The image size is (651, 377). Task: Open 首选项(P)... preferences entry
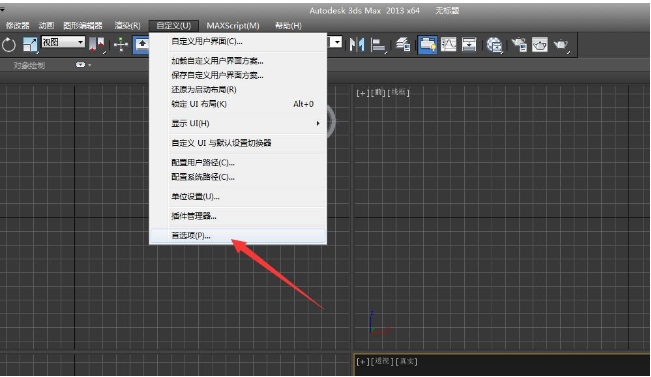point(238,235)
